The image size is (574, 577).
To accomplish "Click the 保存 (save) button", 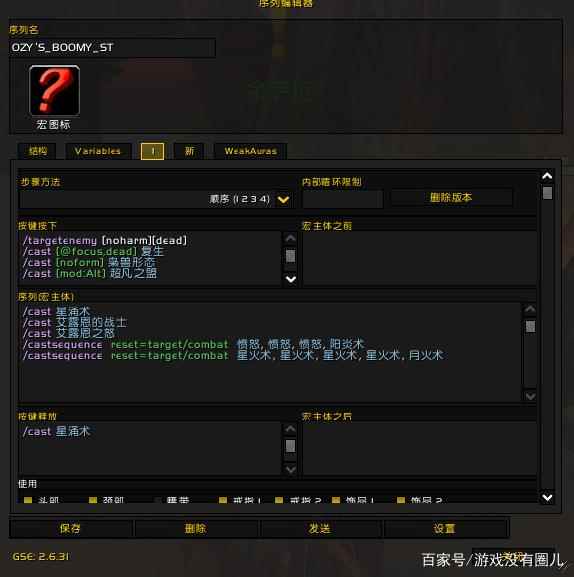I will tap(70, 528).
